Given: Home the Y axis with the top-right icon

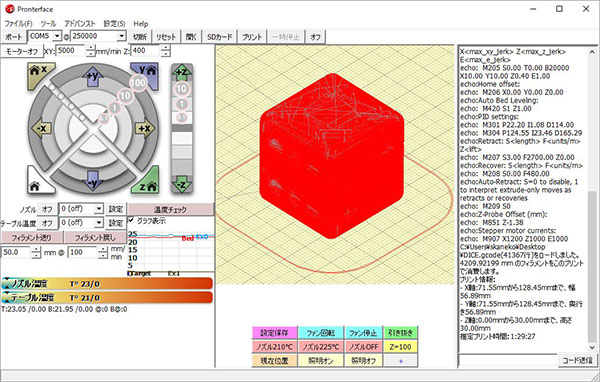Looking at the screenshot, I should [146, 73].
